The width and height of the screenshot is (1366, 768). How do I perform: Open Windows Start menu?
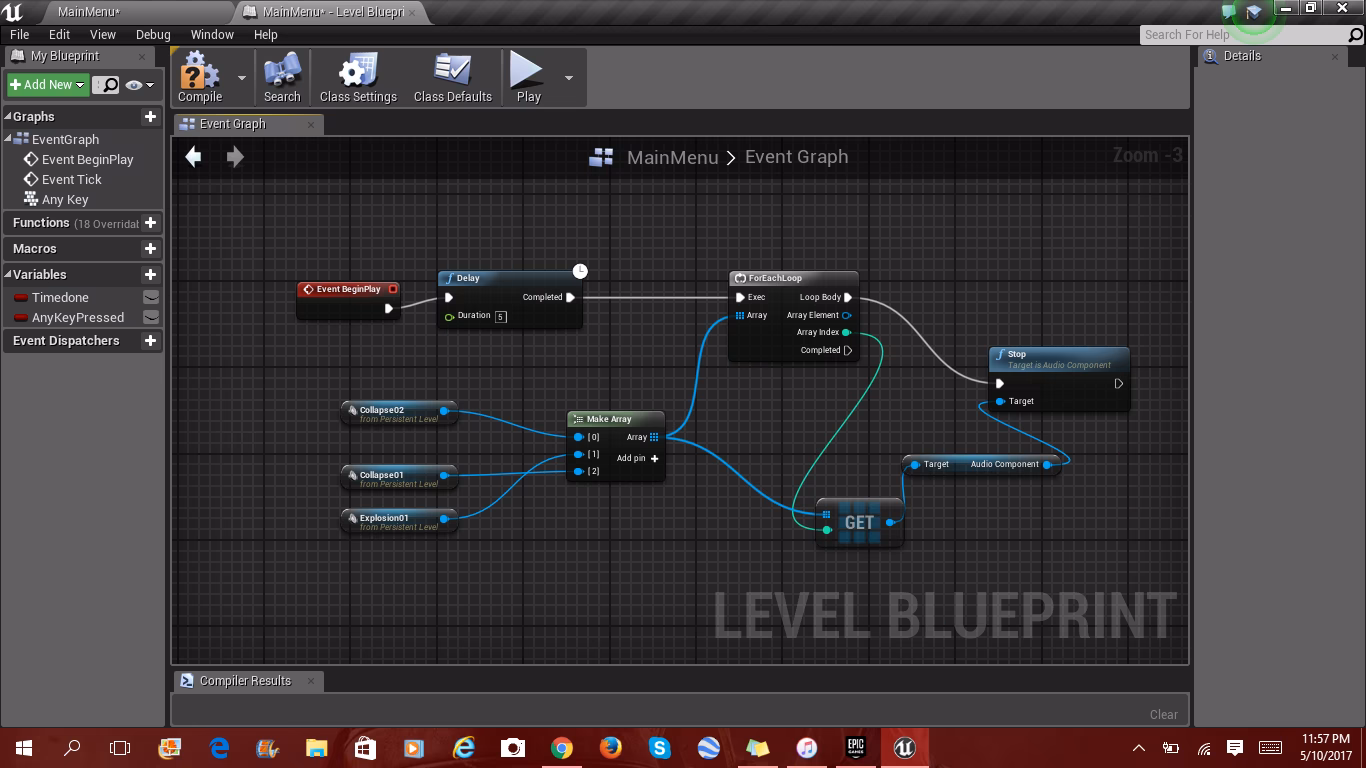(x=24, y=748)
